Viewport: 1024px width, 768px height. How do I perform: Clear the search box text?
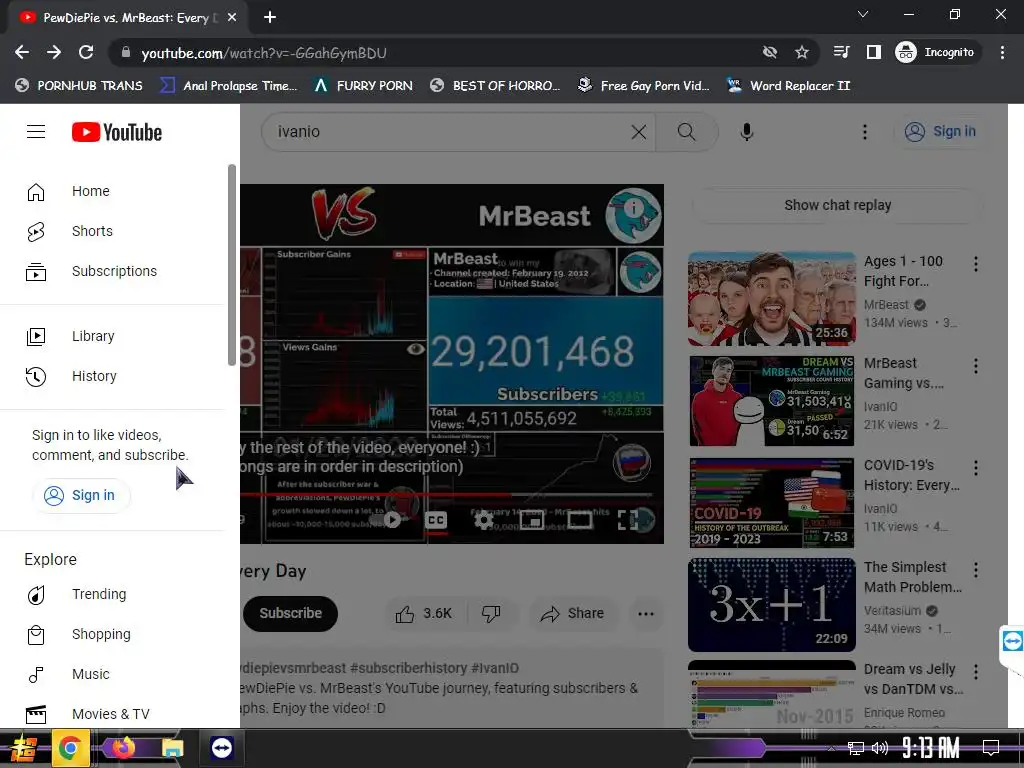[x=639, y=132]
